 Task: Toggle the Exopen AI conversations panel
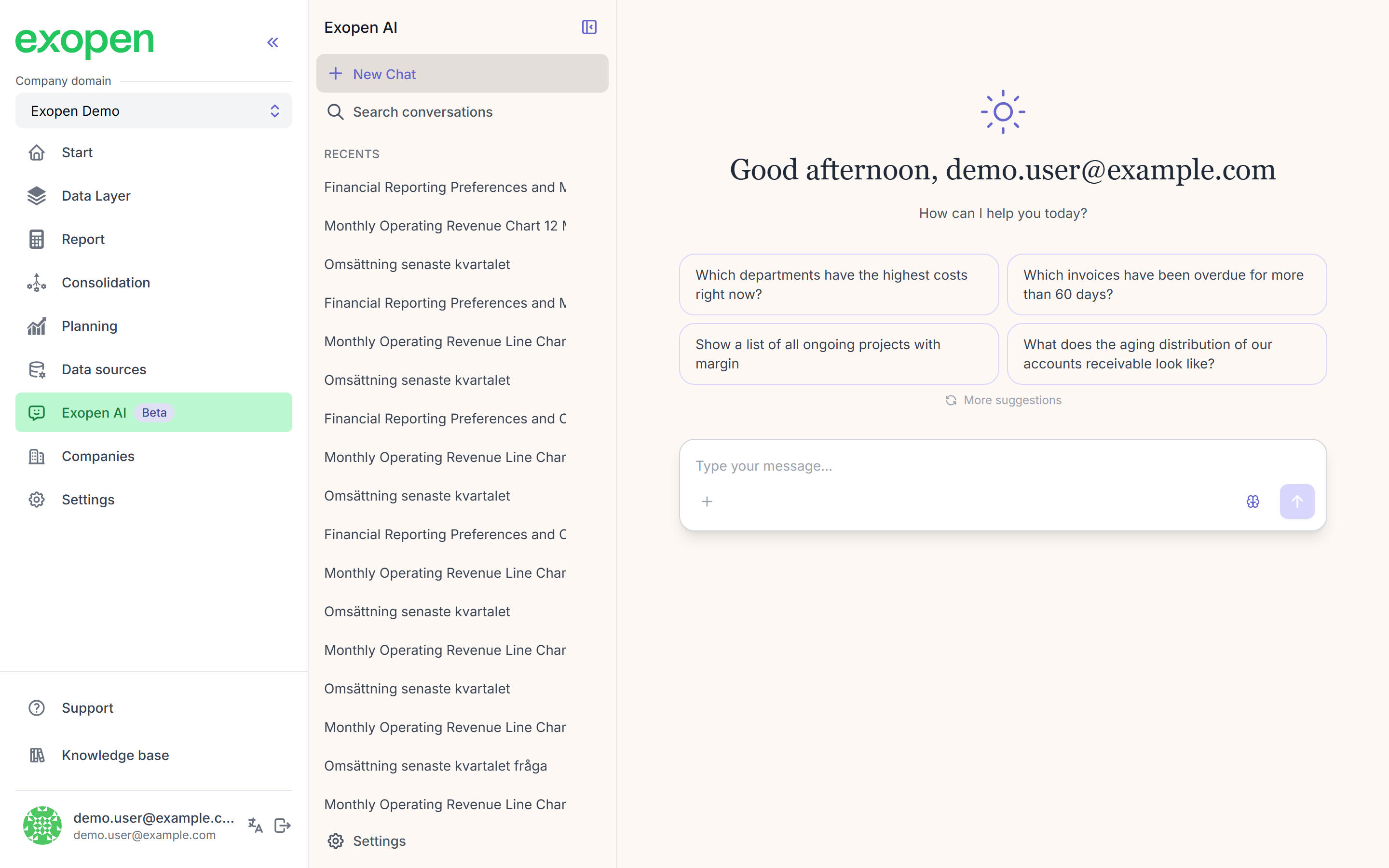point(589,27)
